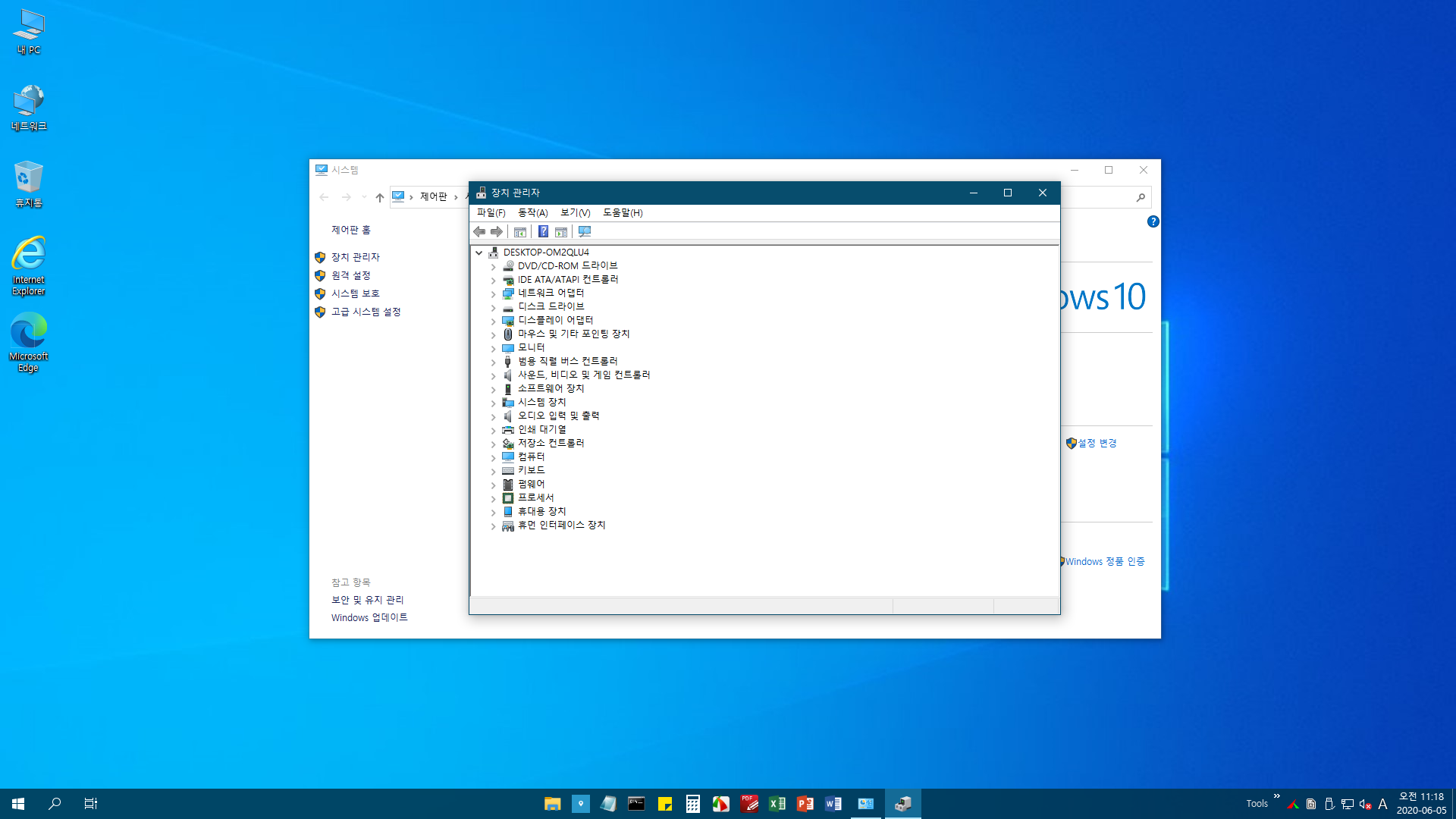
Task: Open the 파일(F) menu
Action: point(491,213)
